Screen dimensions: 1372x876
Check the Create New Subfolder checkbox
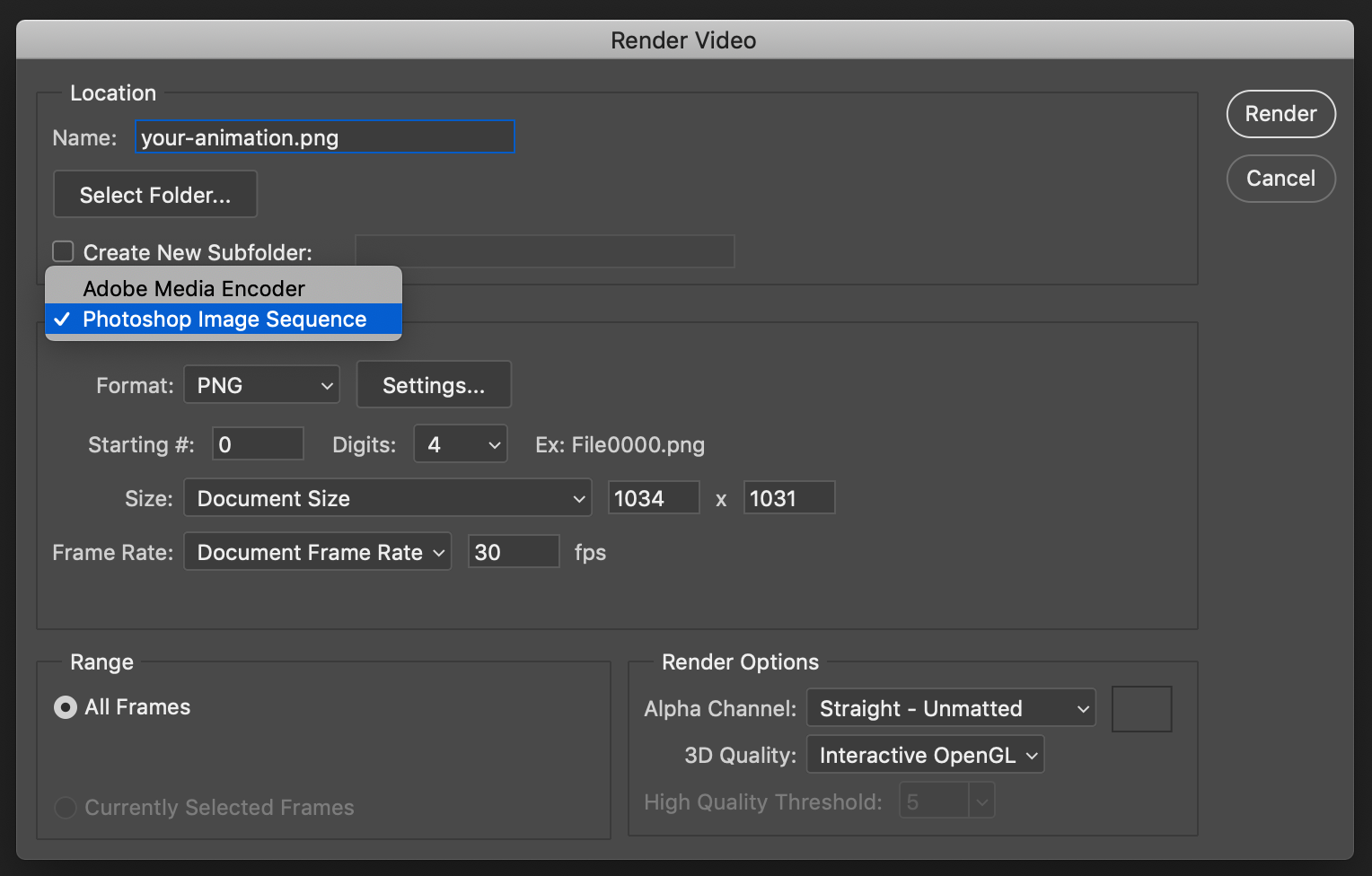[63, 251]
